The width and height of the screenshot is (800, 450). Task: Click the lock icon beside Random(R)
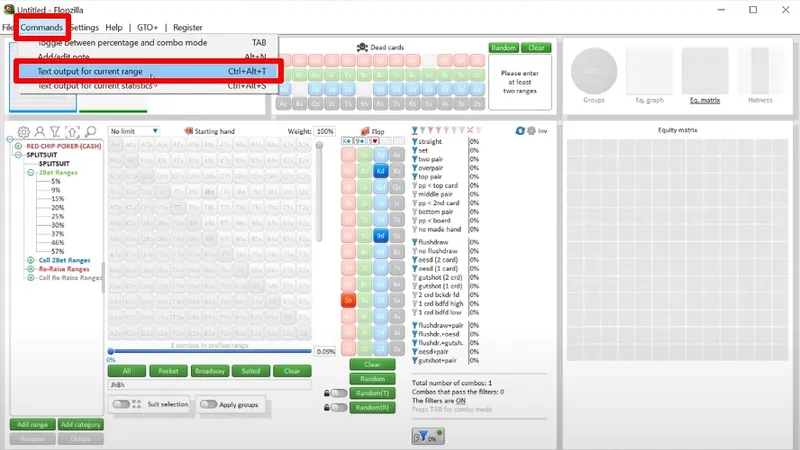tap(327, 407)
